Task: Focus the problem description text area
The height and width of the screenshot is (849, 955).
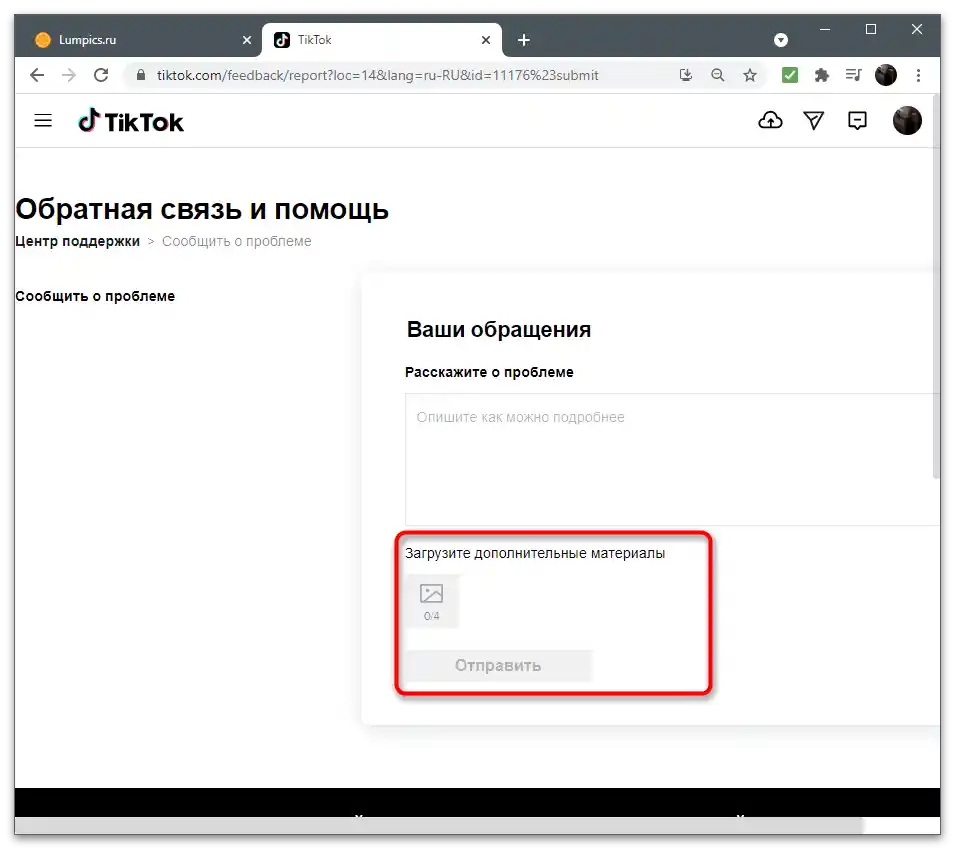Action: click(670, 459)
